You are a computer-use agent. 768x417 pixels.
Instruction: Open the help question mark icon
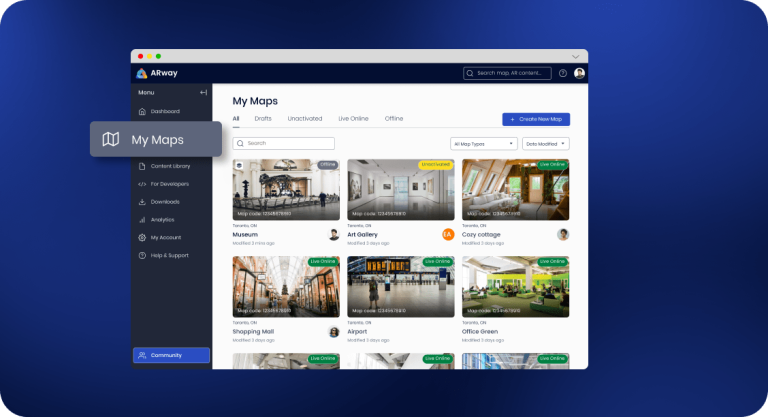563,73
